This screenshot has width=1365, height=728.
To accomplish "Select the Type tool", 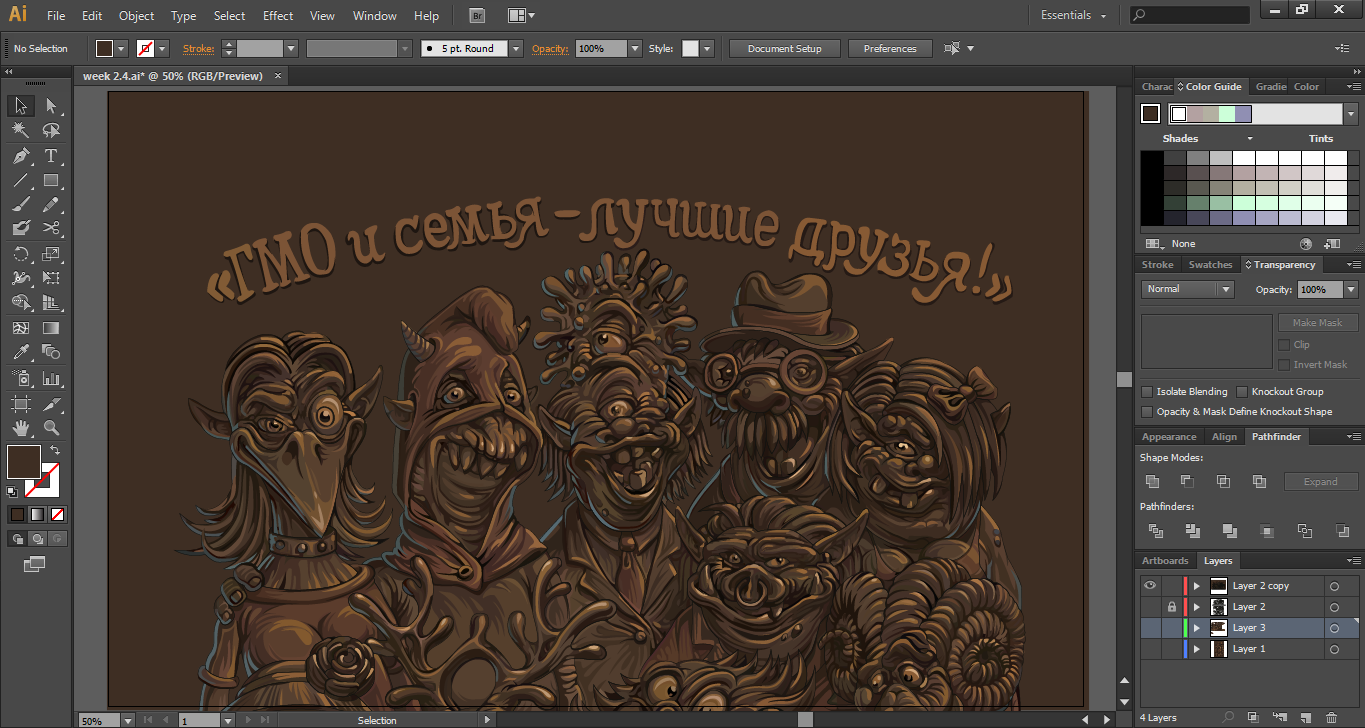I will 51,156.
